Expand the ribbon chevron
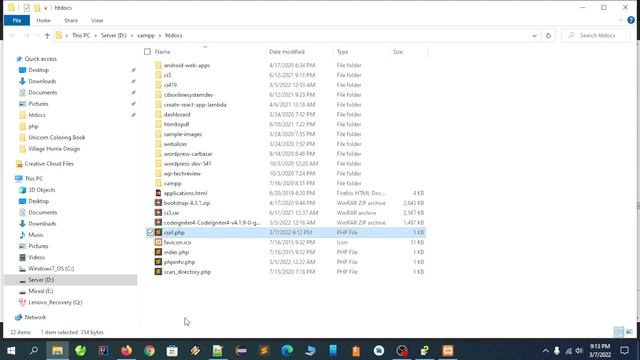Viewport: 640px width, 360px height. (x=620, y=20)
